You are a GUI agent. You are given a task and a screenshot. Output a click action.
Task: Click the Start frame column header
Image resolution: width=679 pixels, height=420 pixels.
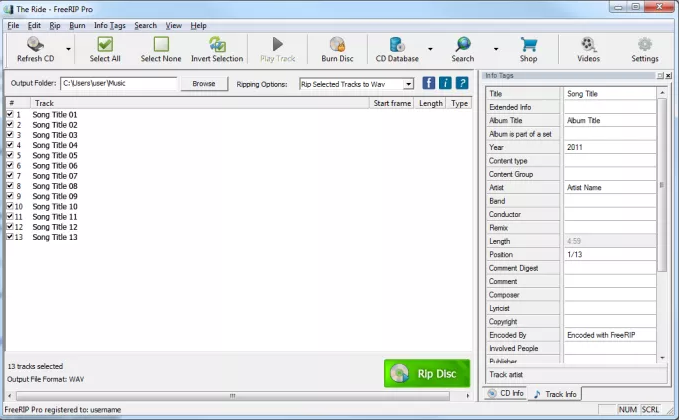[392, 103]
